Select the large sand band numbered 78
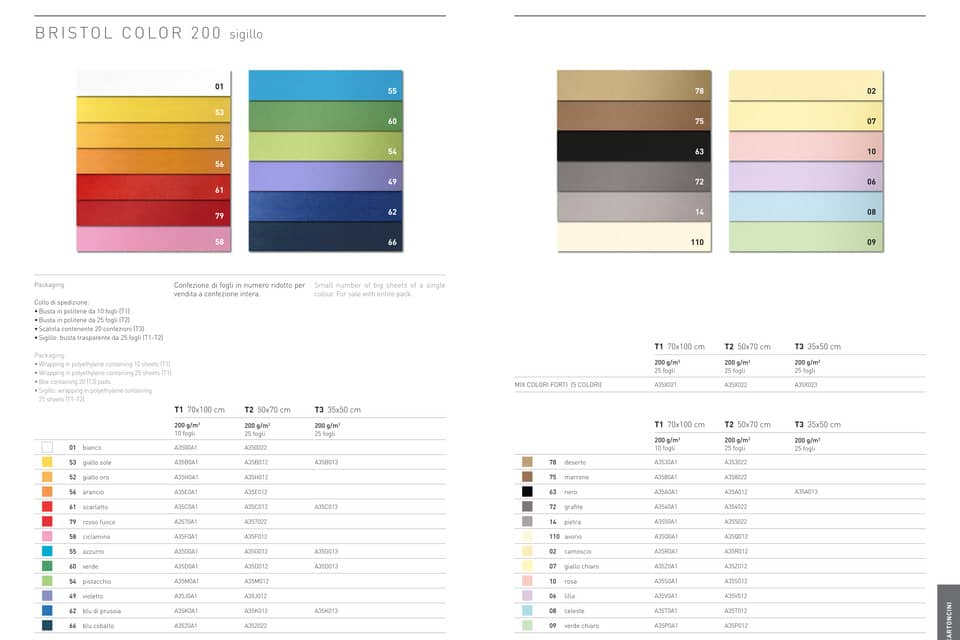This screenshot has width=960, height=640. click(x=634, y=86)
